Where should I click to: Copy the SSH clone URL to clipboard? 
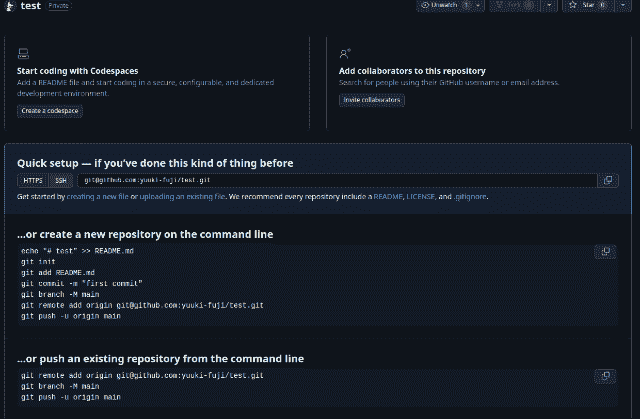click(608, 180)
